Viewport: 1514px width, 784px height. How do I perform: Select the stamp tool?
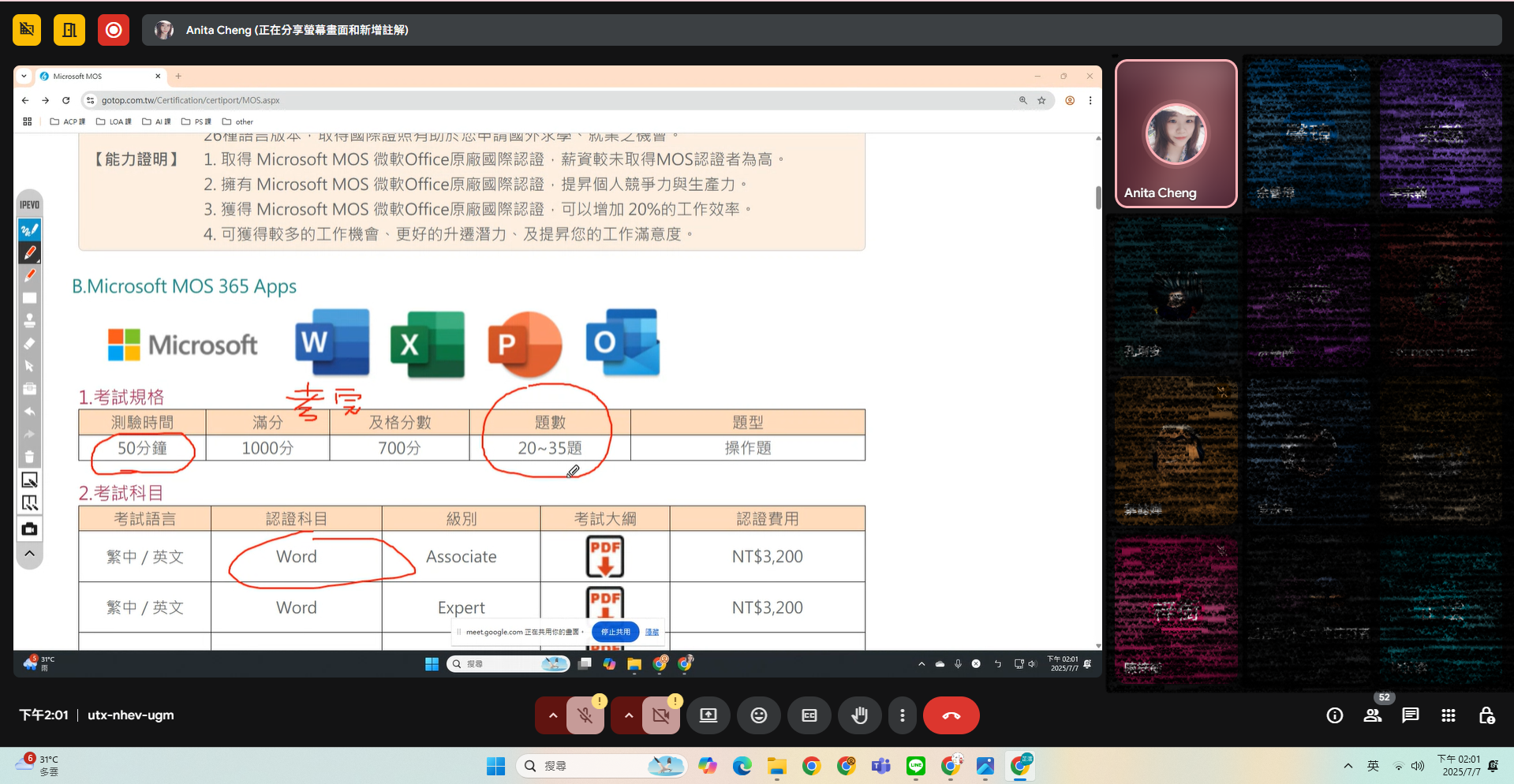click(29, 320)
